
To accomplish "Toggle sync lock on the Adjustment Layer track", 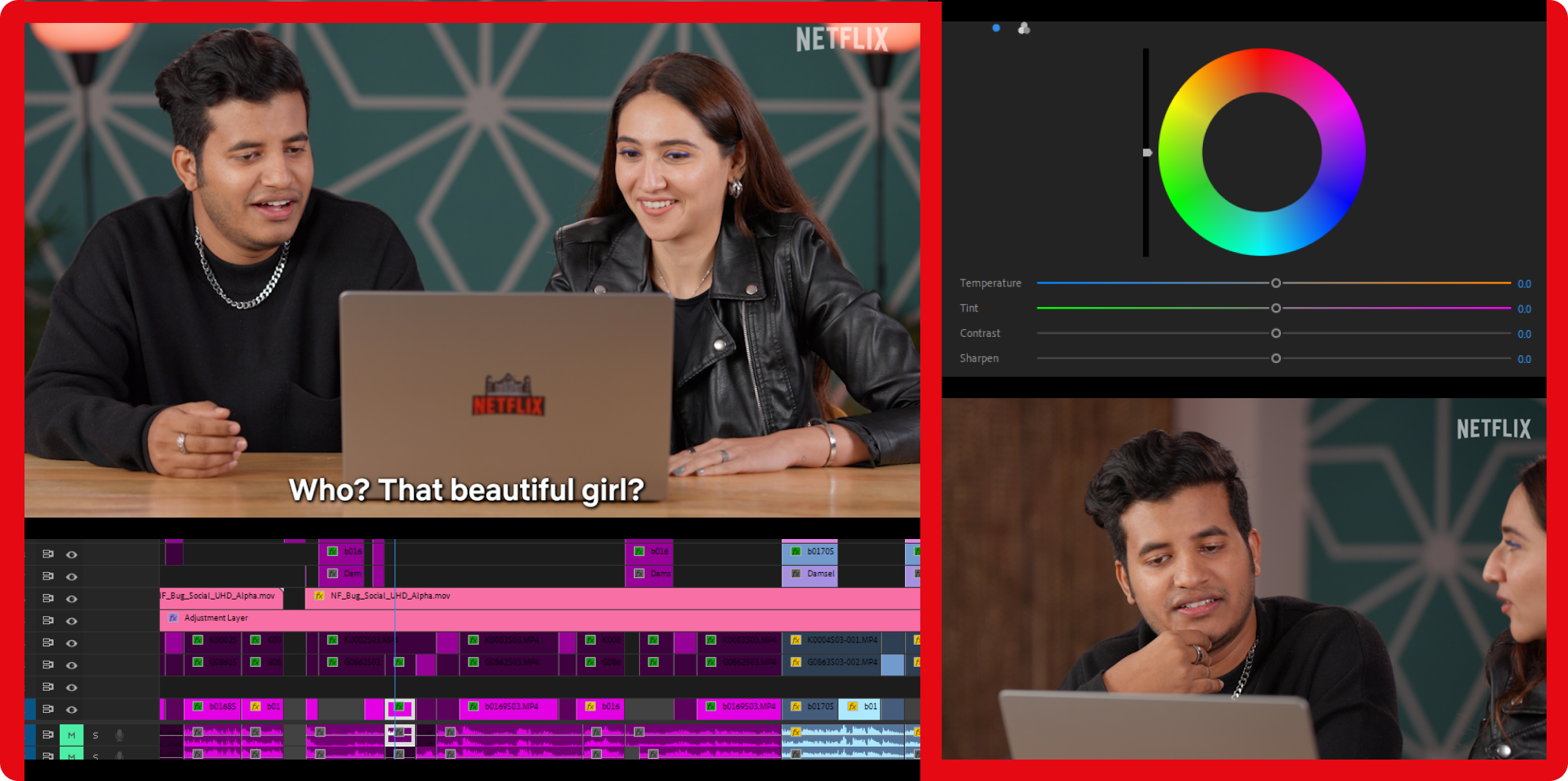I will click(x=47, y=620).
